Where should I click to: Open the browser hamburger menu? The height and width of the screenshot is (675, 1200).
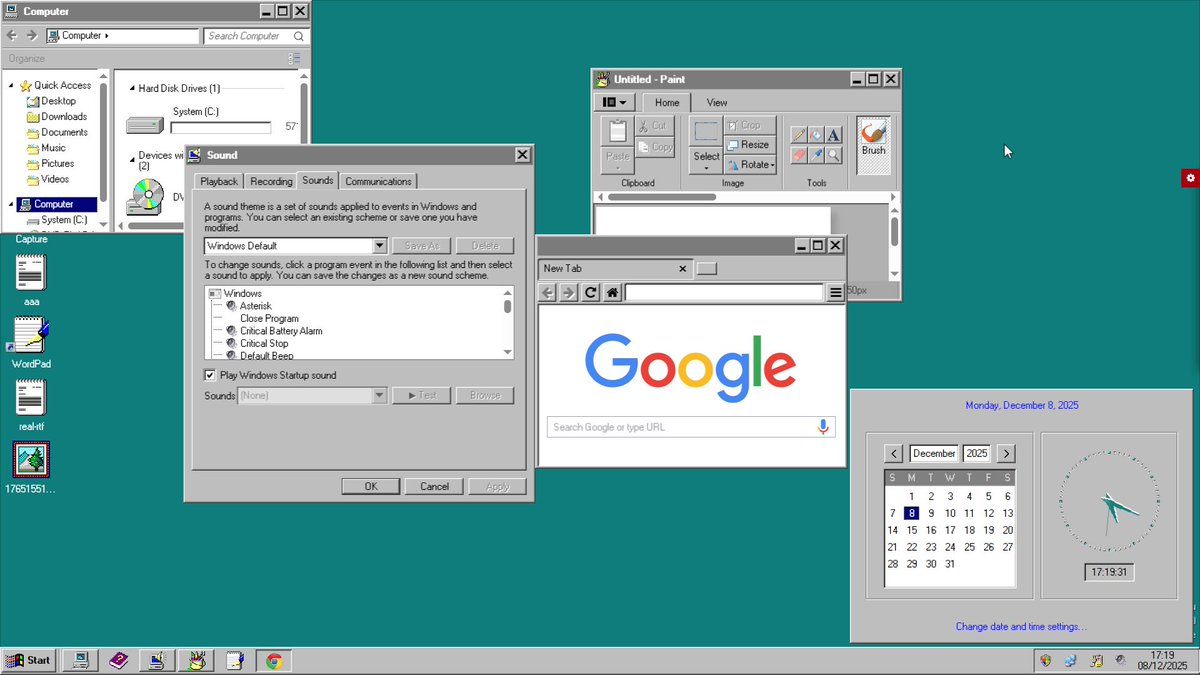pos(836,292)
